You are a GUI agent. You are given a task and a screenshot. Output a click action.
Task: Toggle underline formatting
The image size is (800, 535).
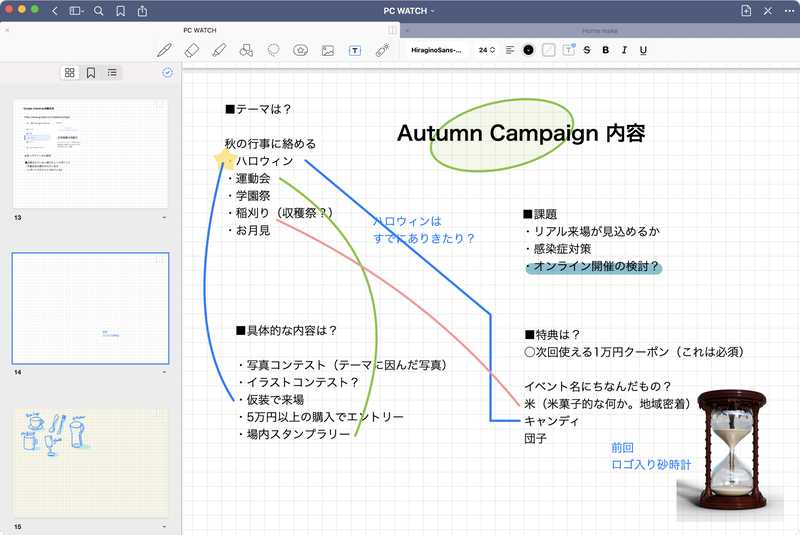pos(643,50)
